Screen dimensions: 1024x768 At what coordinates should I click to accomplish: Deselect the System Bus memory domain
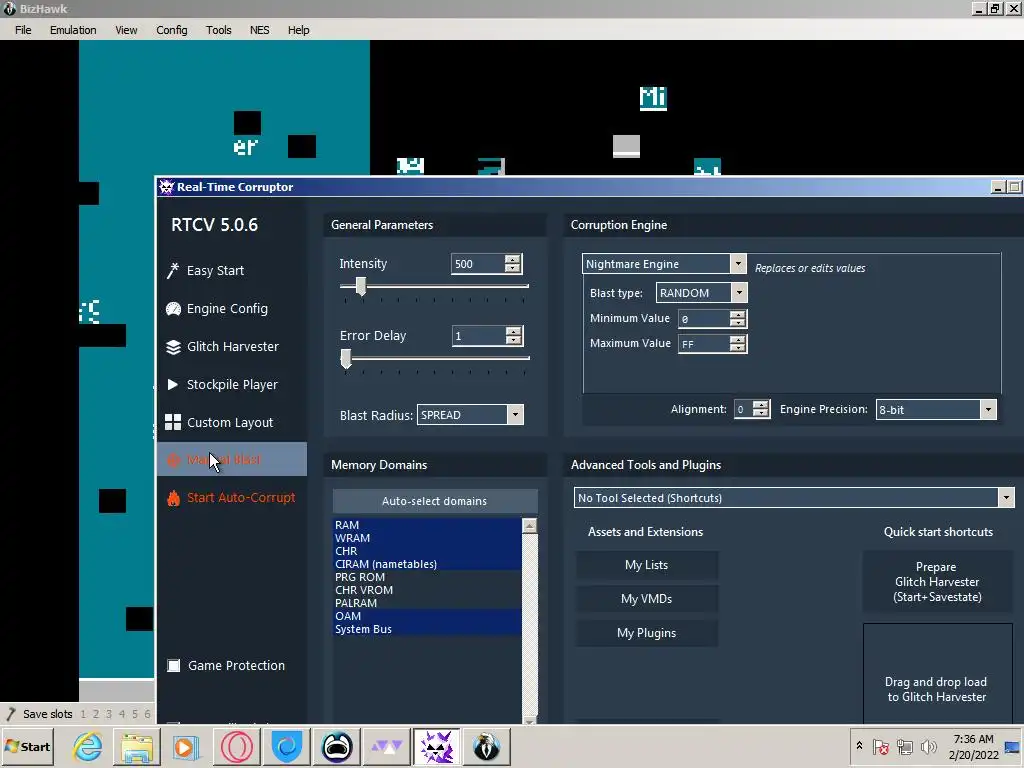click(427, 630)
